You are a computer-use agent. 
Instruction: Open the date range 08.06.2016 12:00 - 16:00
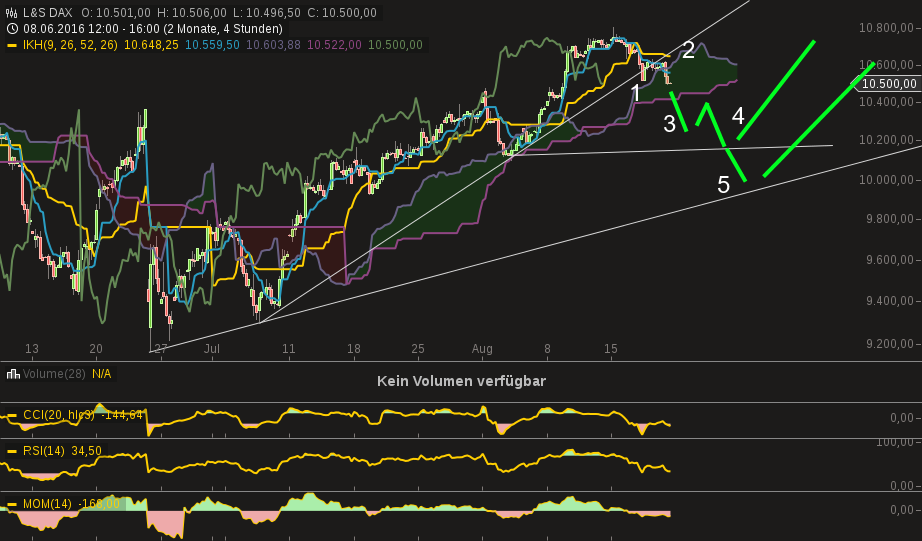(x=91, y=28)
